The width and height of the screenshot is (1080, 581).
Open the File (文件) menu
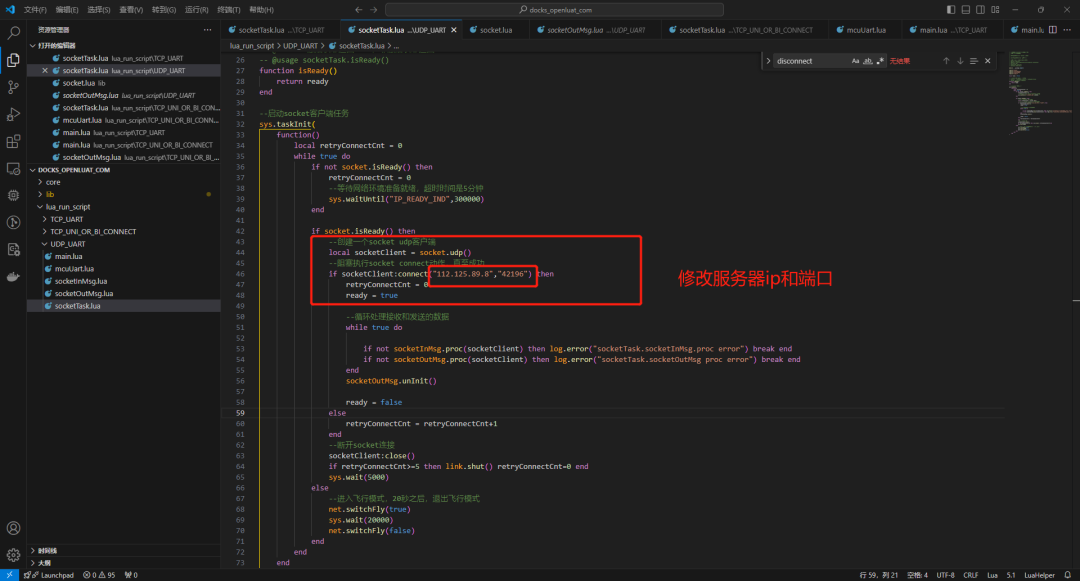click(x=35, y=10)
